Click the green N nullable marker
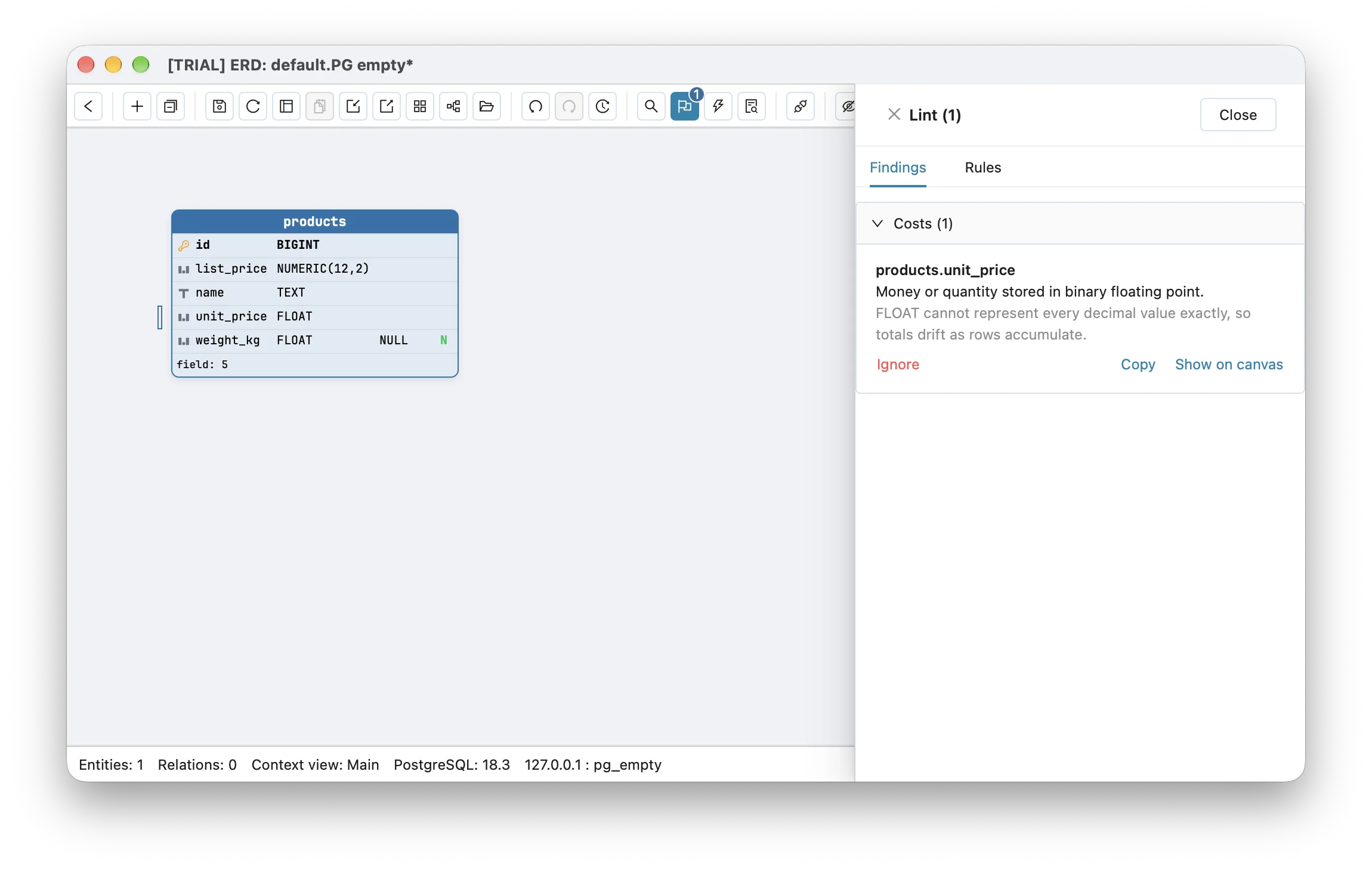The image size is (1372, 870). pos(444,340)
